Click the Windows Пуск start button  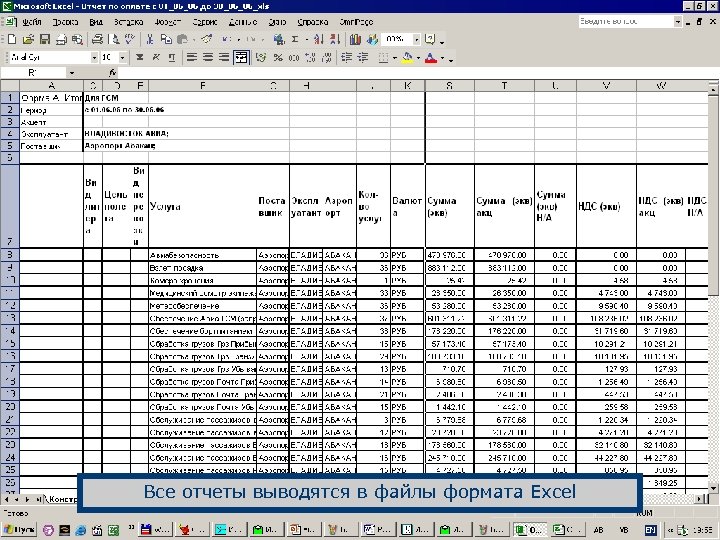point(19,529)
